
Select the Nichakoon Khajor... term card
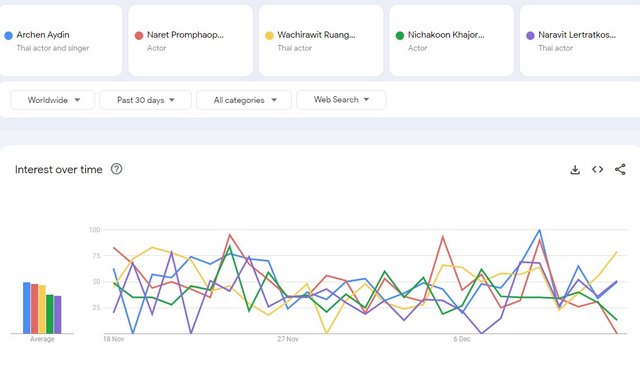click(451, 40)
